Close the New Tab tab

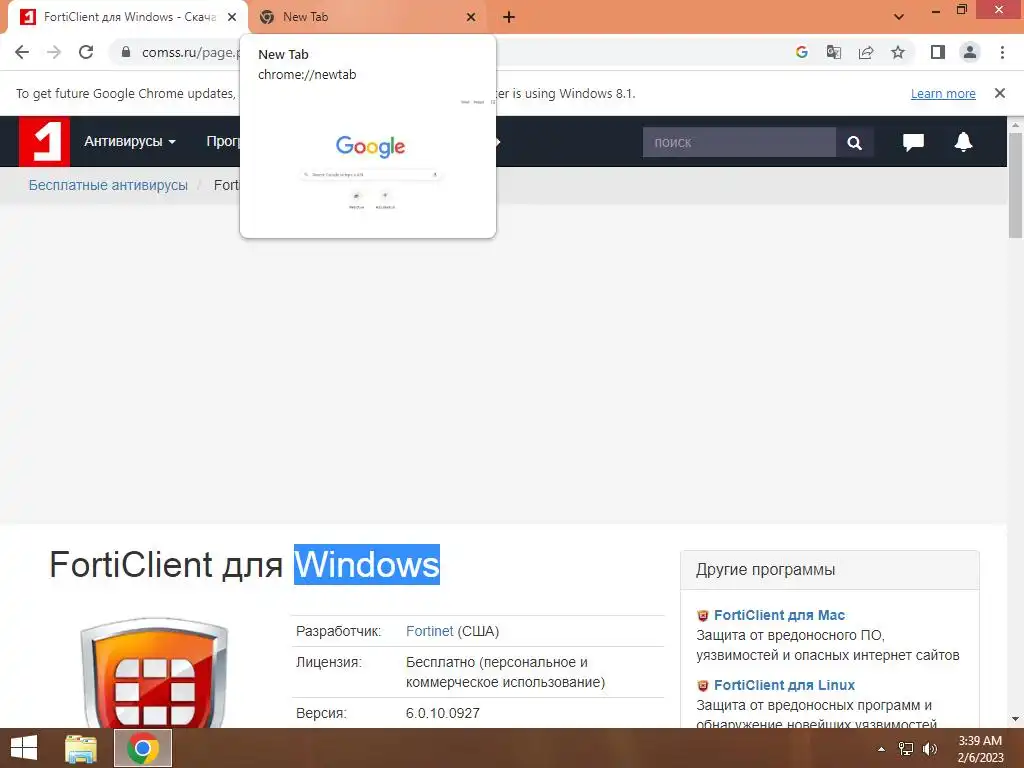point(471,17)
